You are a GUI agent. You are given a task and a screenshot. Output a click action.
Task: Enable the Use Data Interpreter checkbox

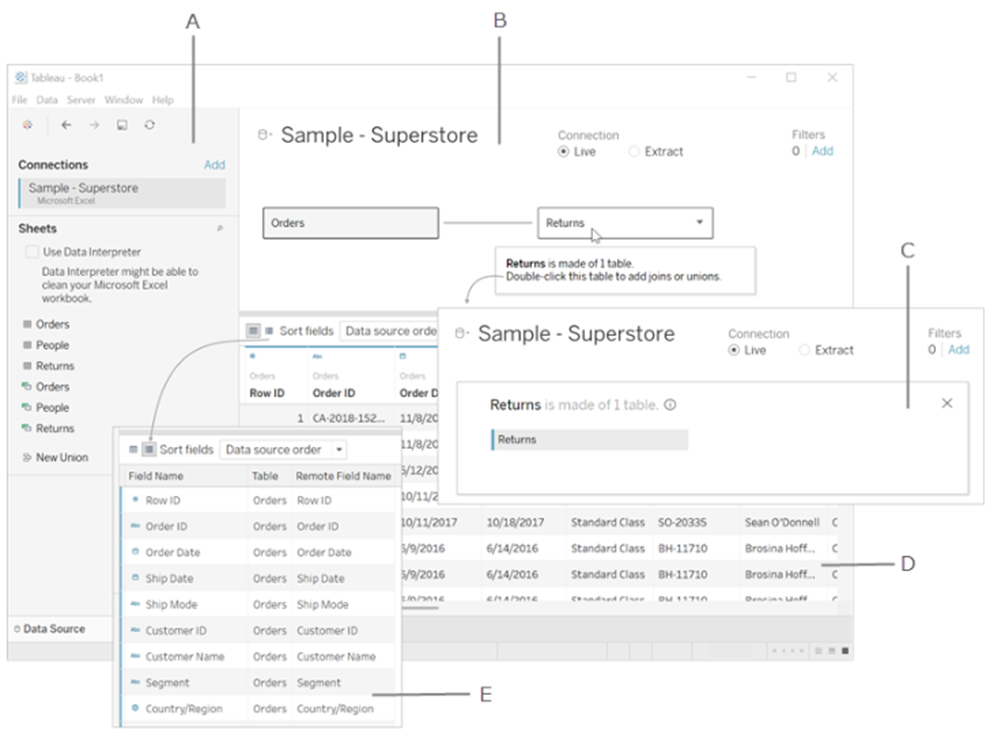[32, 252]
